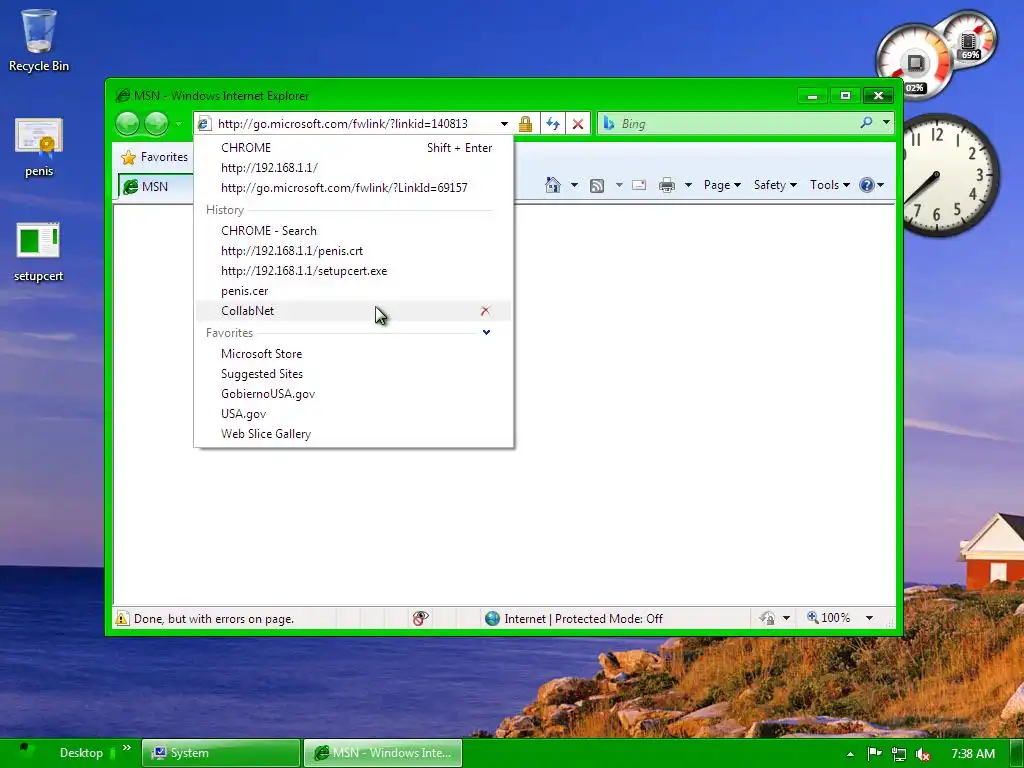The image size is (1024, 768).
Task: Click the Print icon
Action: pos(667,185)
